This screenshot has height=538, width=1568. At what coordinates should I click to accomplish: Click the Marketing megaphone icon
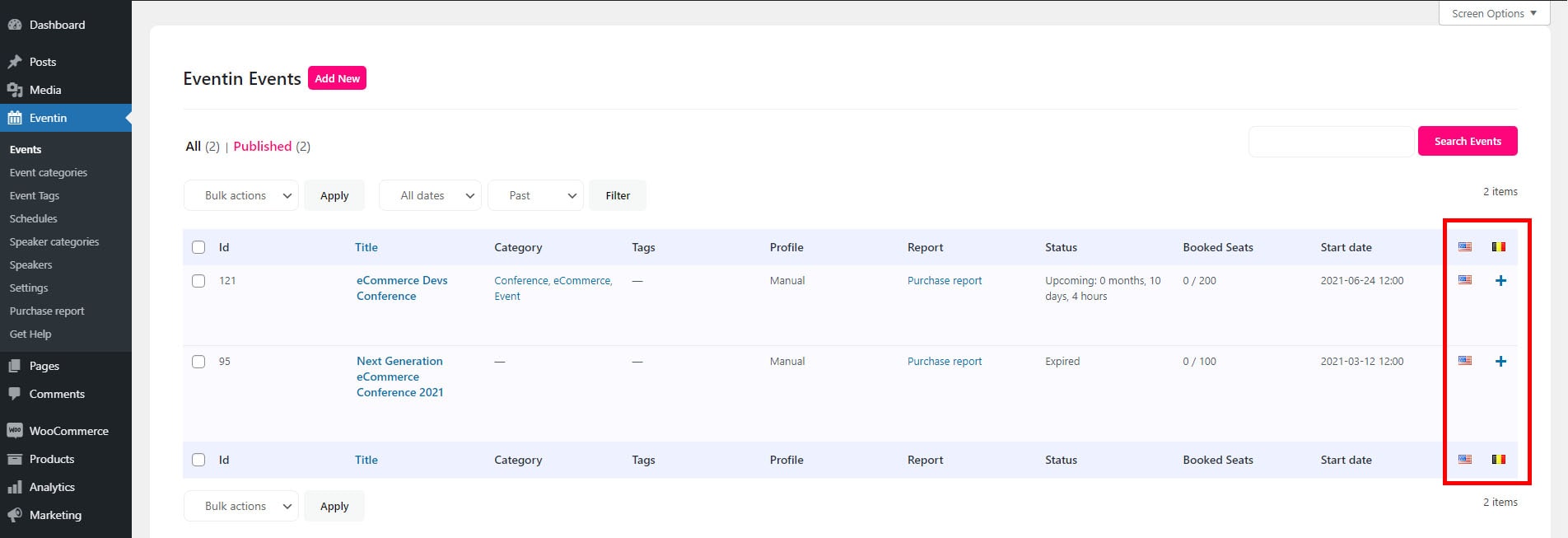point(15,515)
